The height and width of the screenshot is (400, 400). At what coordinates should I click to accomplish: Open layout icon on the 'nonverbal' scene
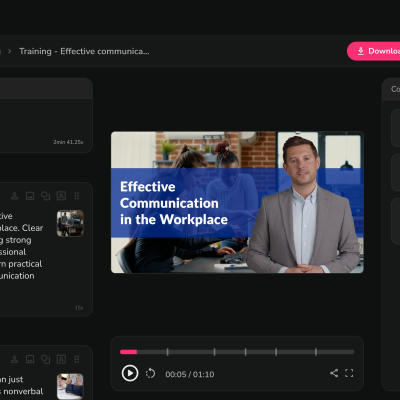click(x=61, y=359)
